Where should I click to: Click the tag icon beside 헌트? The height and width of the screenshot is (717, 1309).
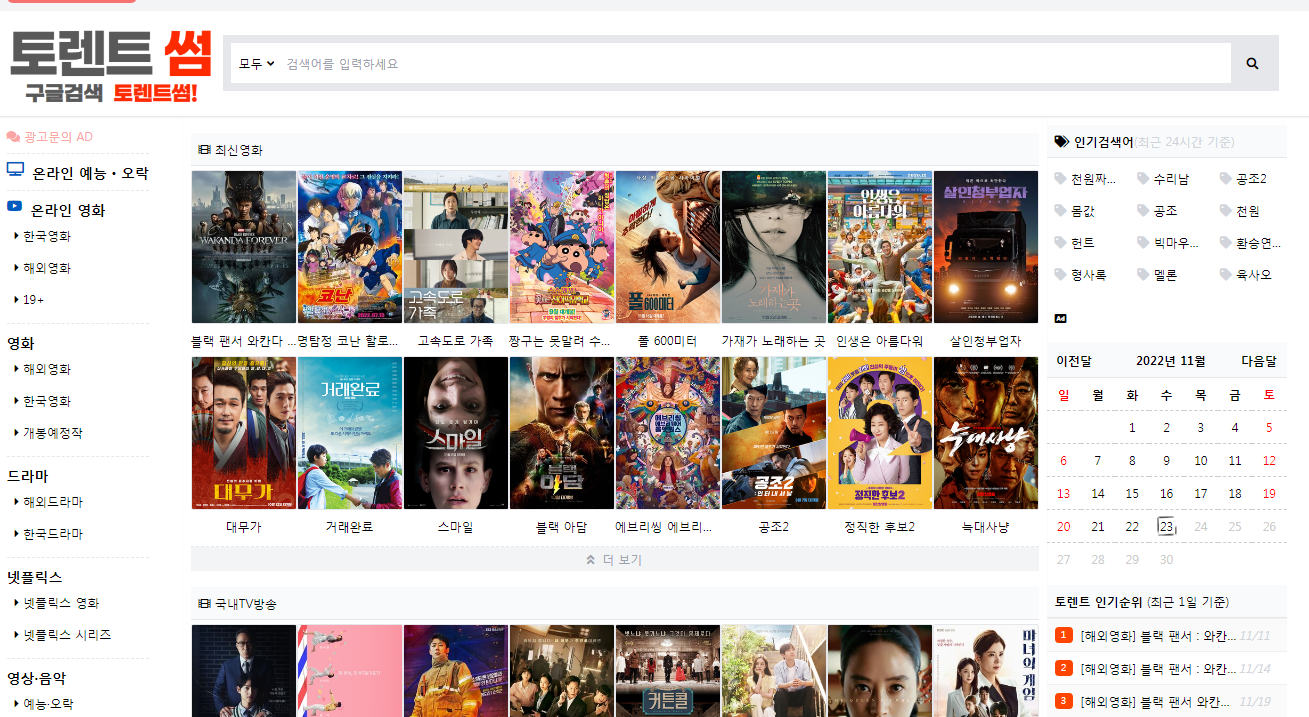click(1060, 243)
